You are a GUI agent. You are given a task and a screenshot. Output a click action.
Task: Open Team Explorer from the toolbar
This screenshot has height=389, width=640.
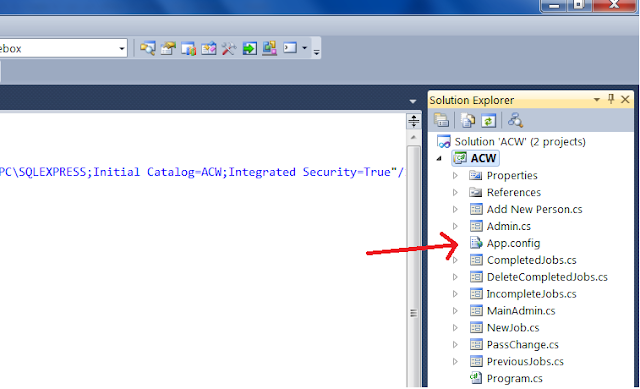188,49
